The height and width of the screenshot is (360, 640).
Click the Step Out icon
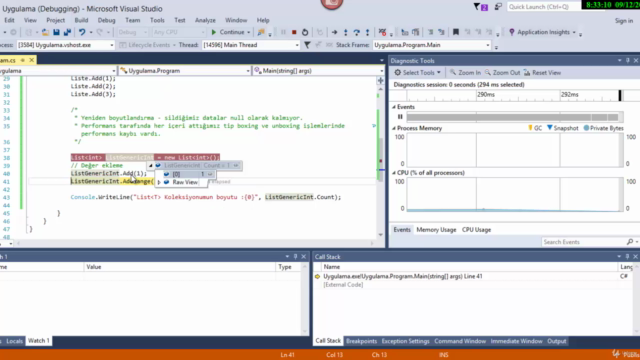[x=367, y=32]
